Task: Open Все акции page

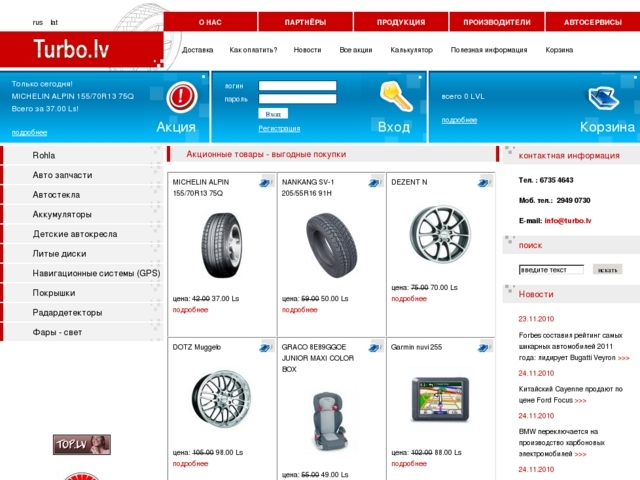Action: (356, 50)
